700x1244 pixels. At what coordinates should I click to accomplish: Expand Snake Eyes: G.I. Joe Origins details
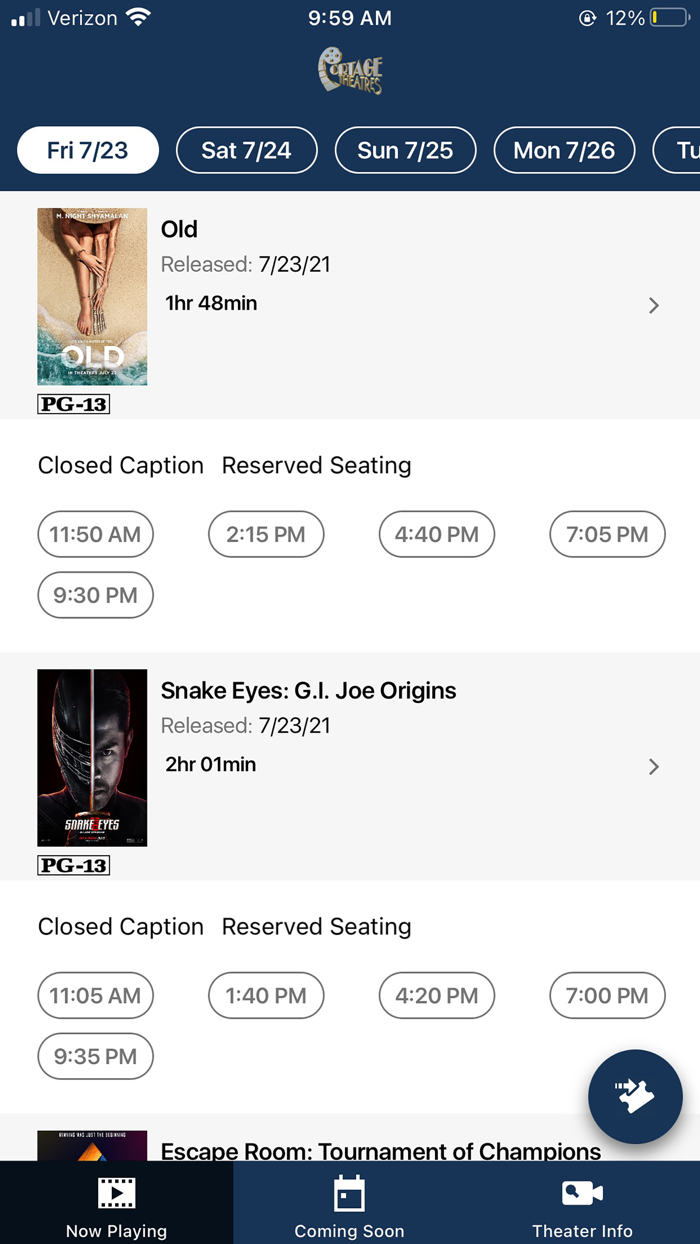point(653,766)
